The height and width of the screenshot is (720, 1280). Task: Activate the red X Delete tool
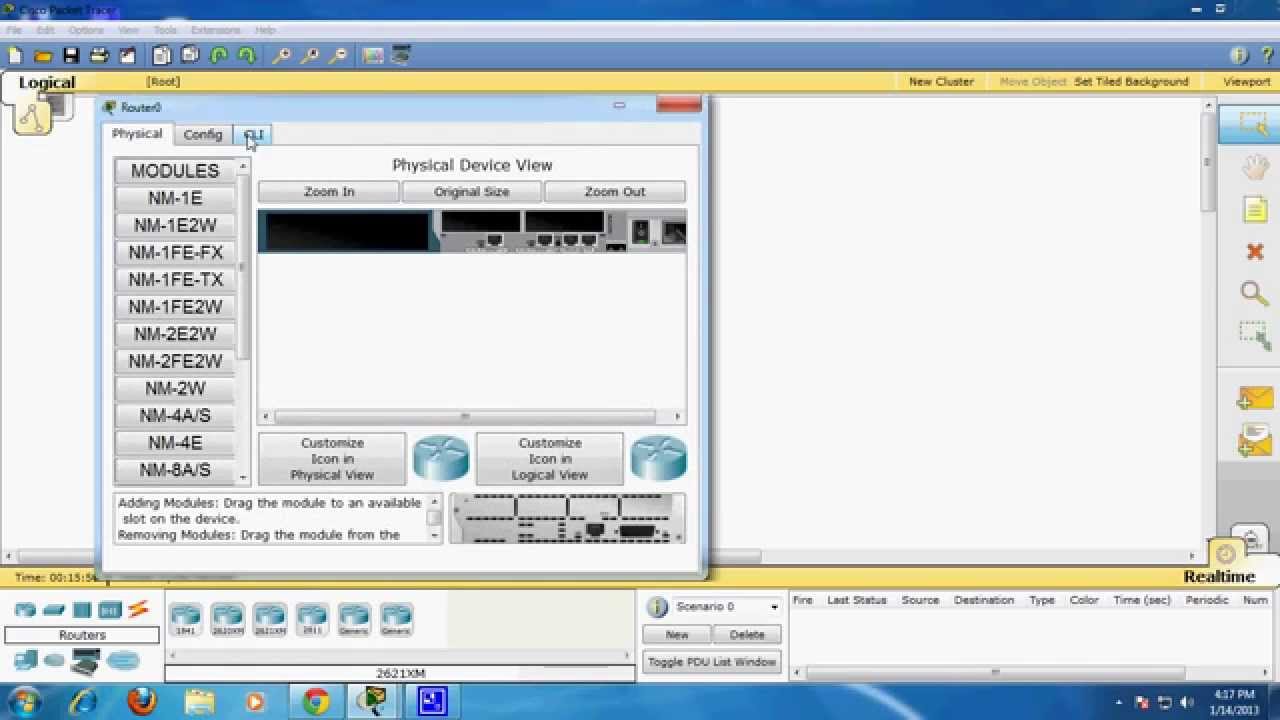[x=1255, y=251]
